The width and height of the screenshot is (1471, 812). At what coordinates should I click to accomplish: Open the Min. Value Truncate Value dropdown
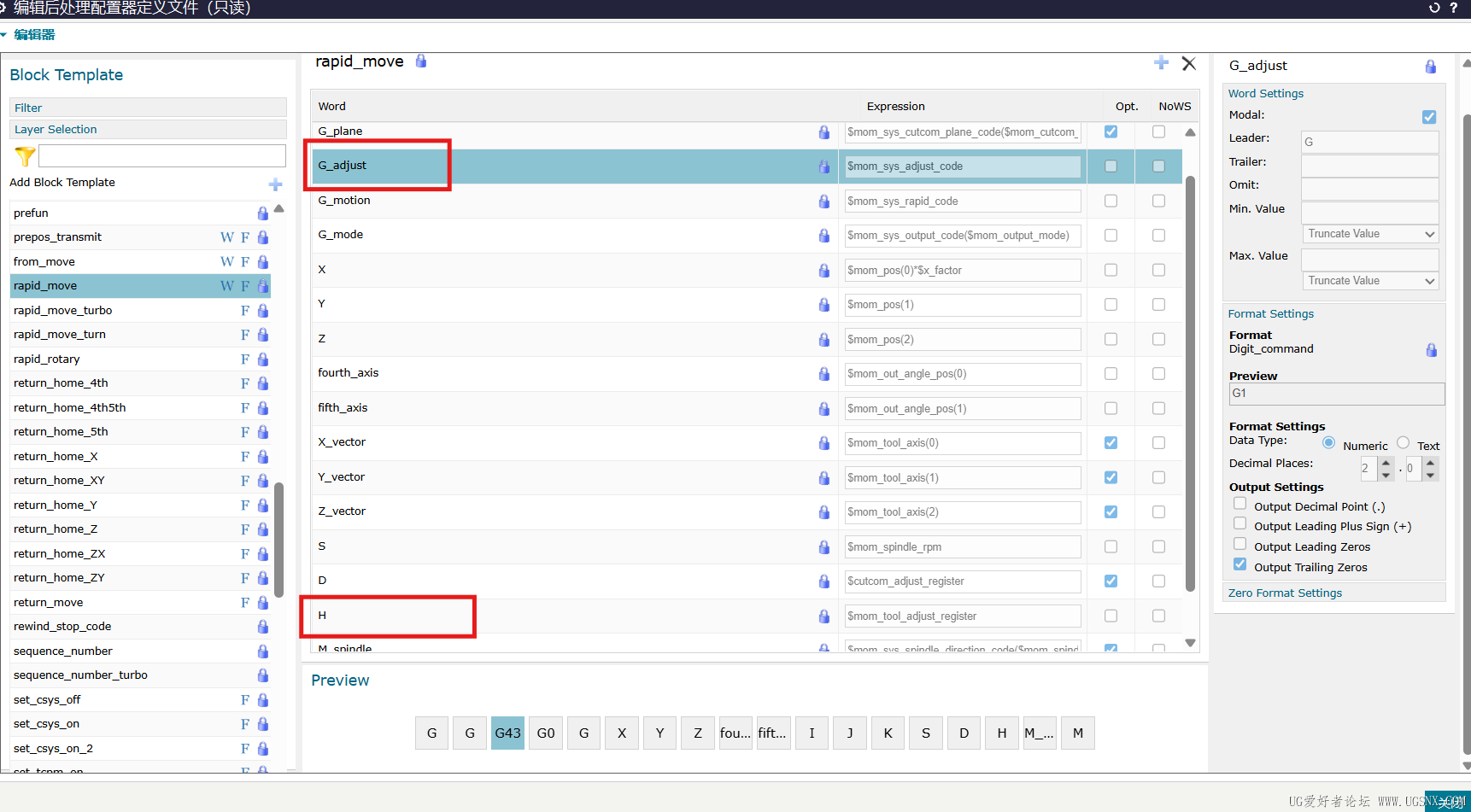click(1369, 234)
